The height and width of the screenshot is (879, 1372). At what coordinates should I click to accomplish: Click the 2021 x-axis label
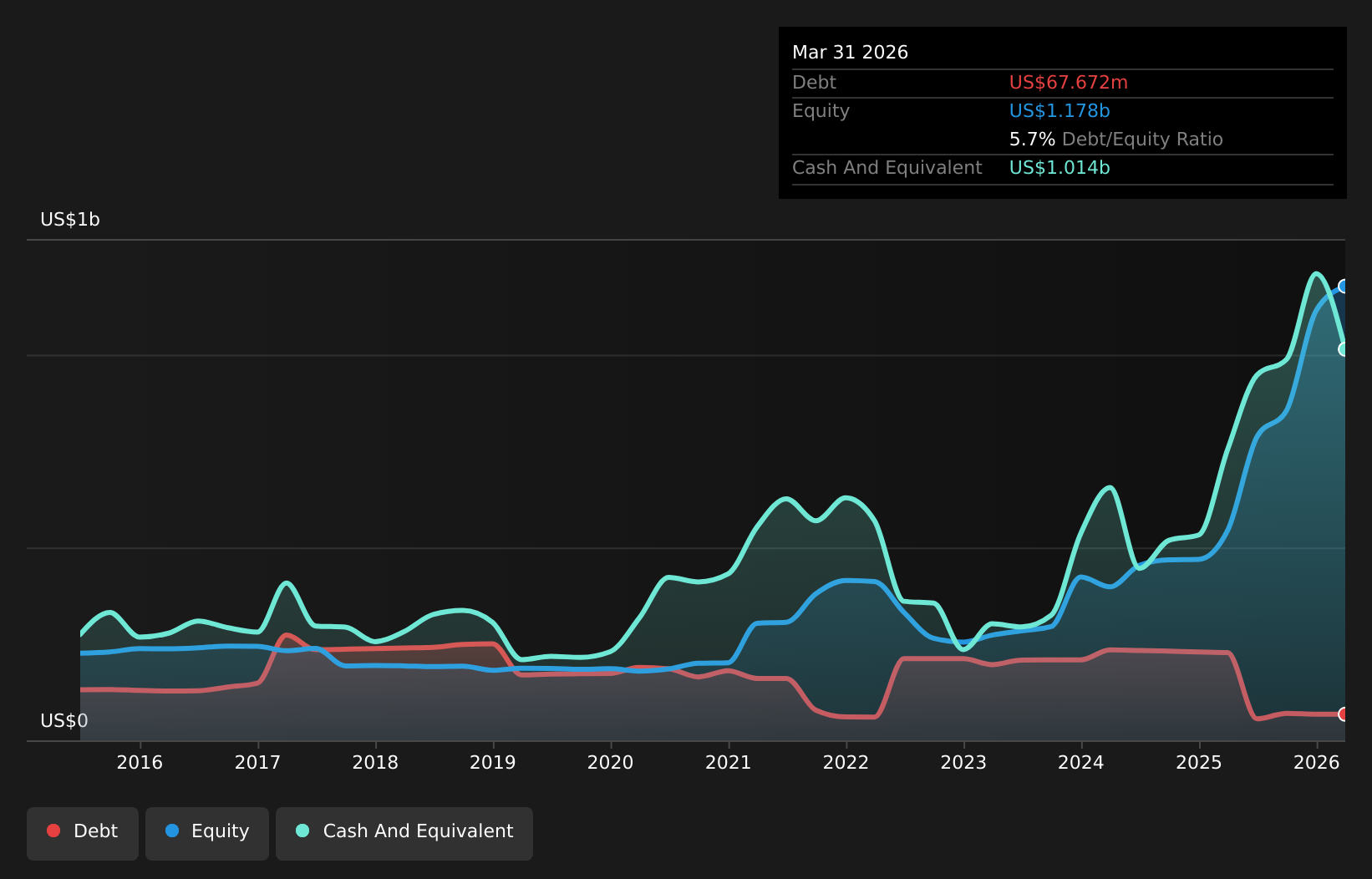[x=729, y=762]
